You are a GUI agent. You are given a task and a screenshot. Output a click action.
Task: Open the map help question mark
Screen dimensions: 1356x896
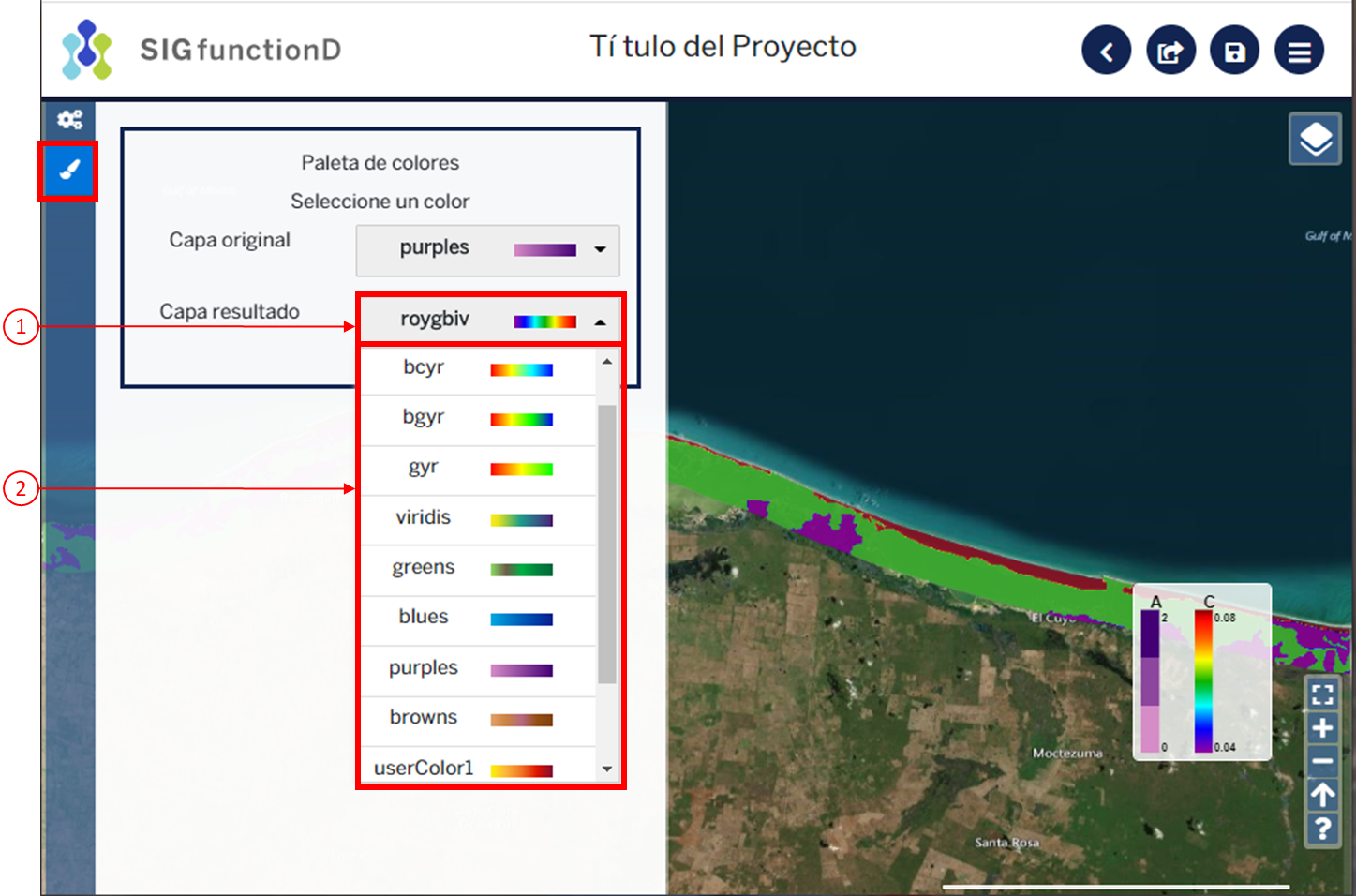point(1322,829)
